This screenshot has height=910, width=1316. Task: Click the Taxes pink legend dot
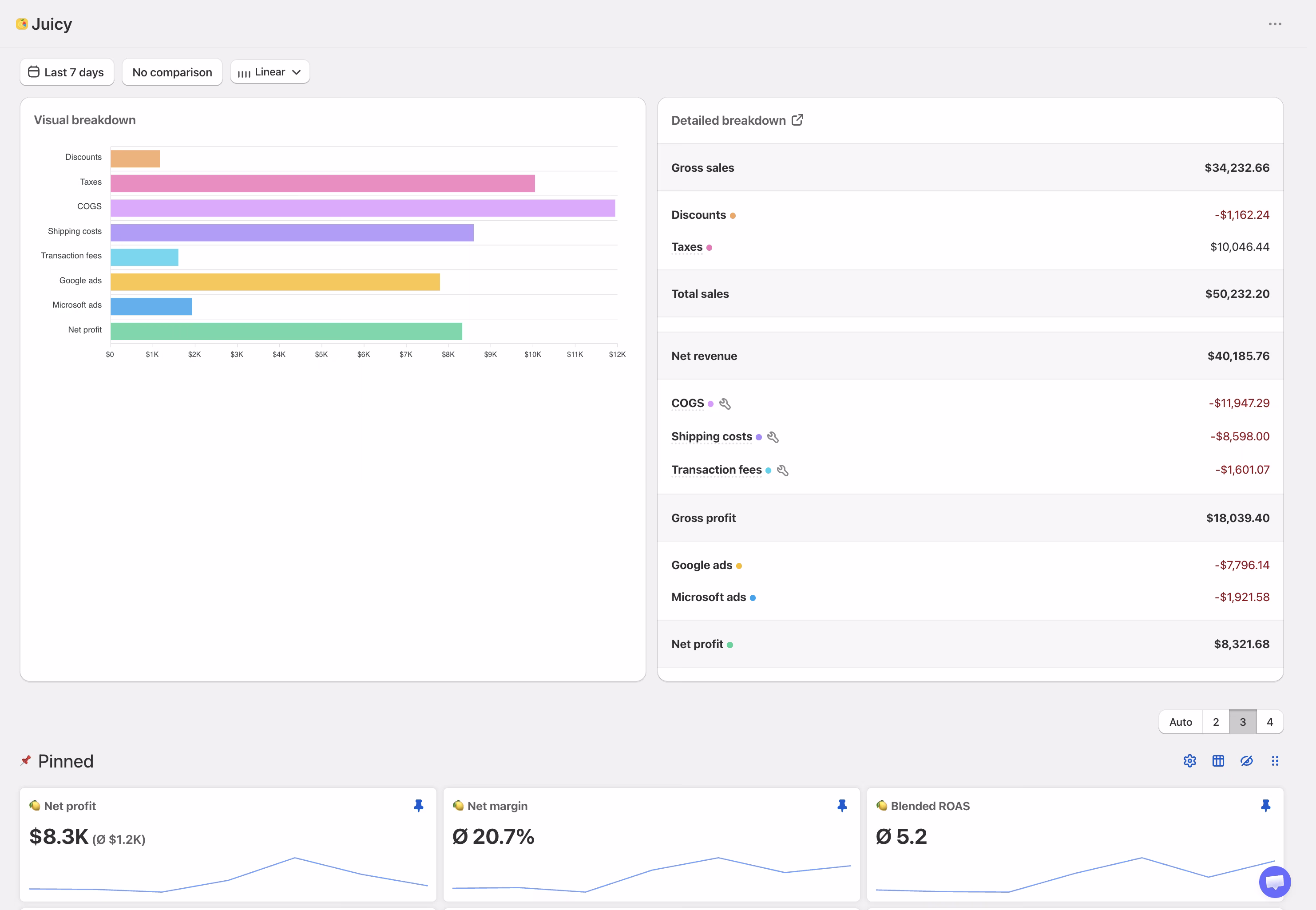pyautogui.click(x=710, y=248)
